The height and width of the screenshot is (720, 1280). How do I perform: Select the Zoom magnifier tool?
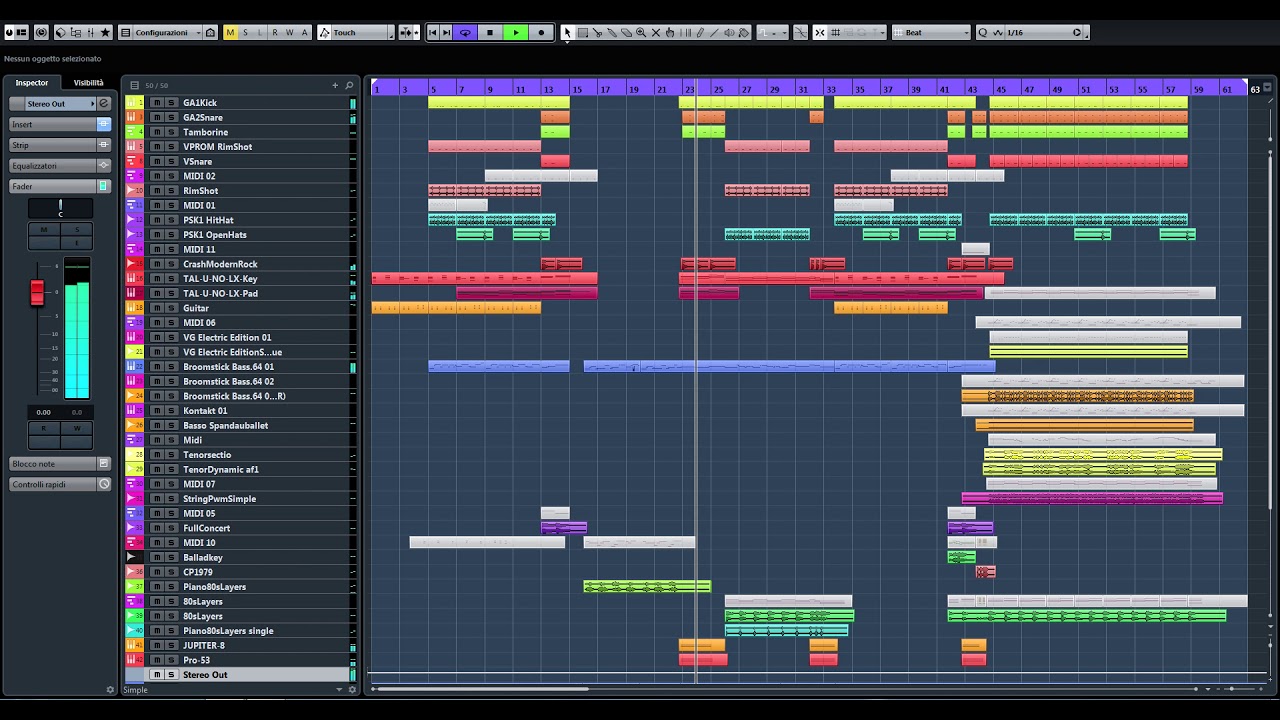pyautogui.click(x=641, y=33)
